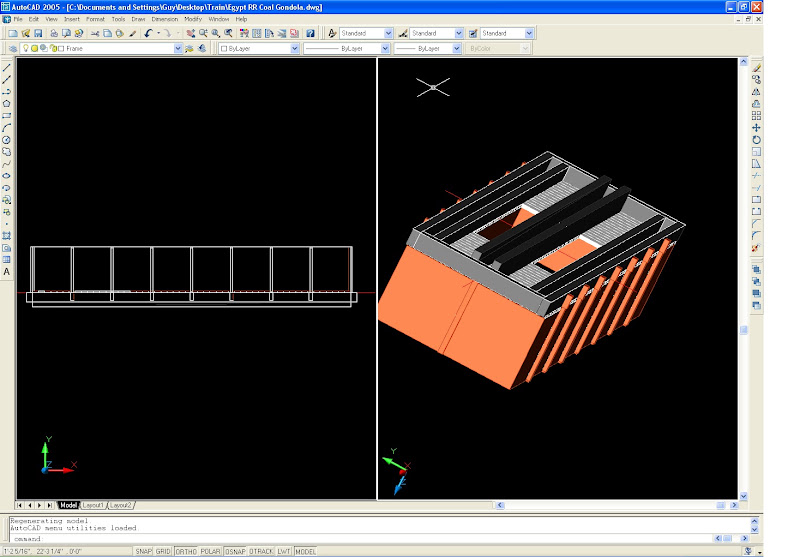Open the File menu
Viewport: 800px width, 557px height.
(x=18, y=19)
